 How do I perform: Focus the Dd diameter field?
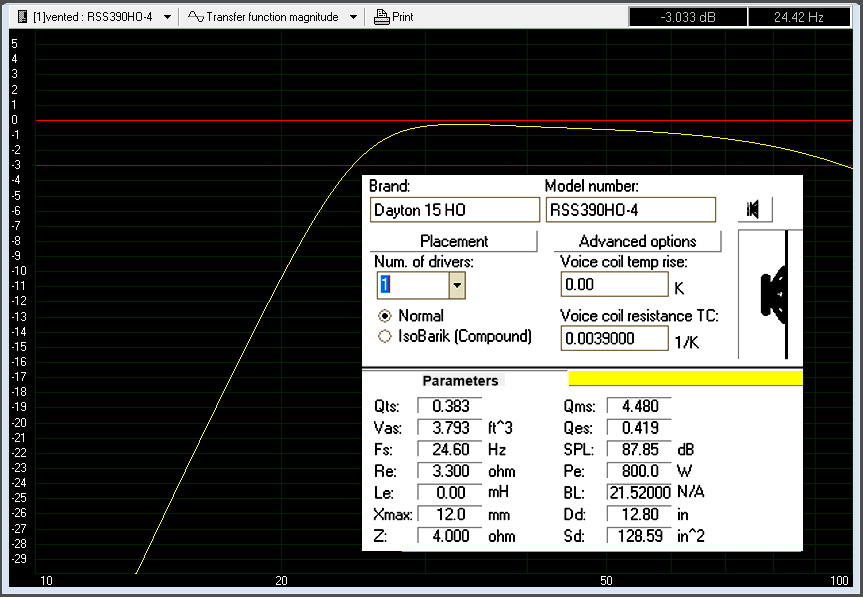[639, 514]
